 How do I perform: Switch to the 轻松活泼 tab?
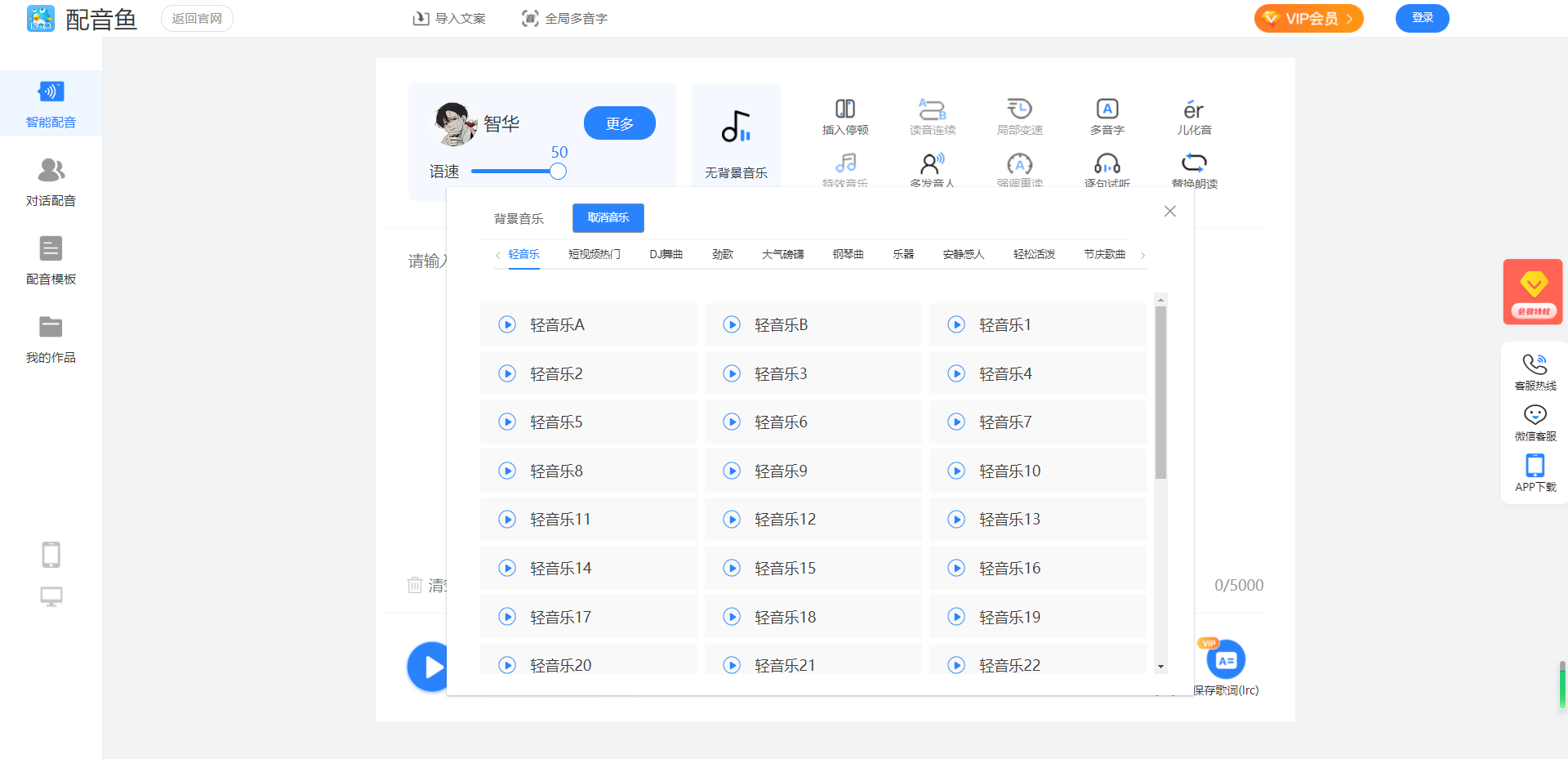pyautogui.click(x=1035, y=254)
